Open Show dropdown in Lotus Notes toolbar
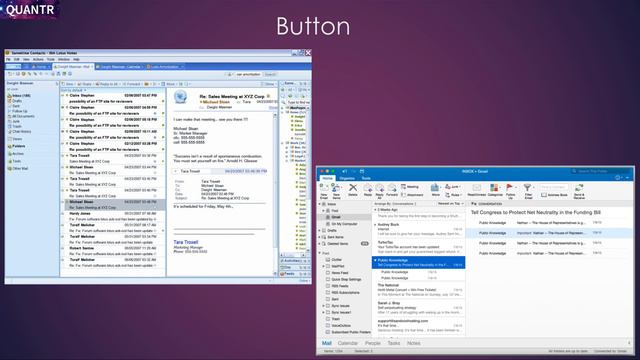Viewport: 640px width, 360px height. pos(269,84)
